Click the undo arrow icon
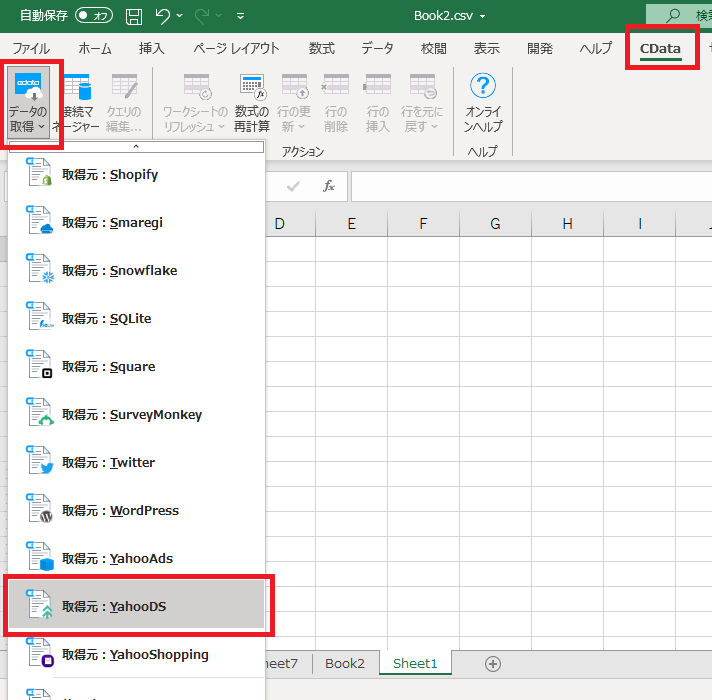712x700 pixels. coord(162,16)
